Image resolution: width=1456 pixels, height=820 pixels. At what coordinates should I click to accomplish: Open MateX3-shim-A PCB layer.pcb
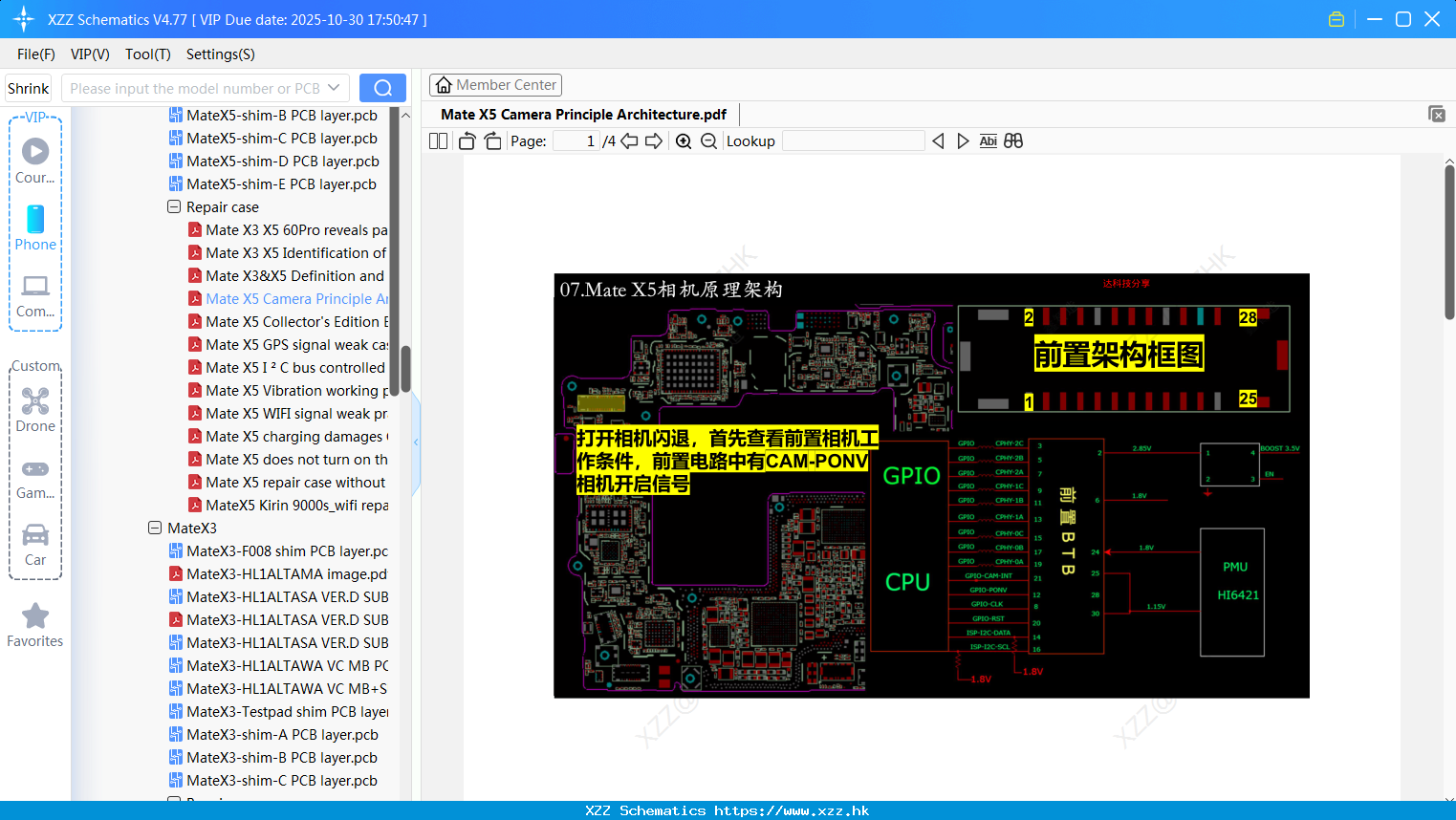pyautogui.click(x=273, y=735)
